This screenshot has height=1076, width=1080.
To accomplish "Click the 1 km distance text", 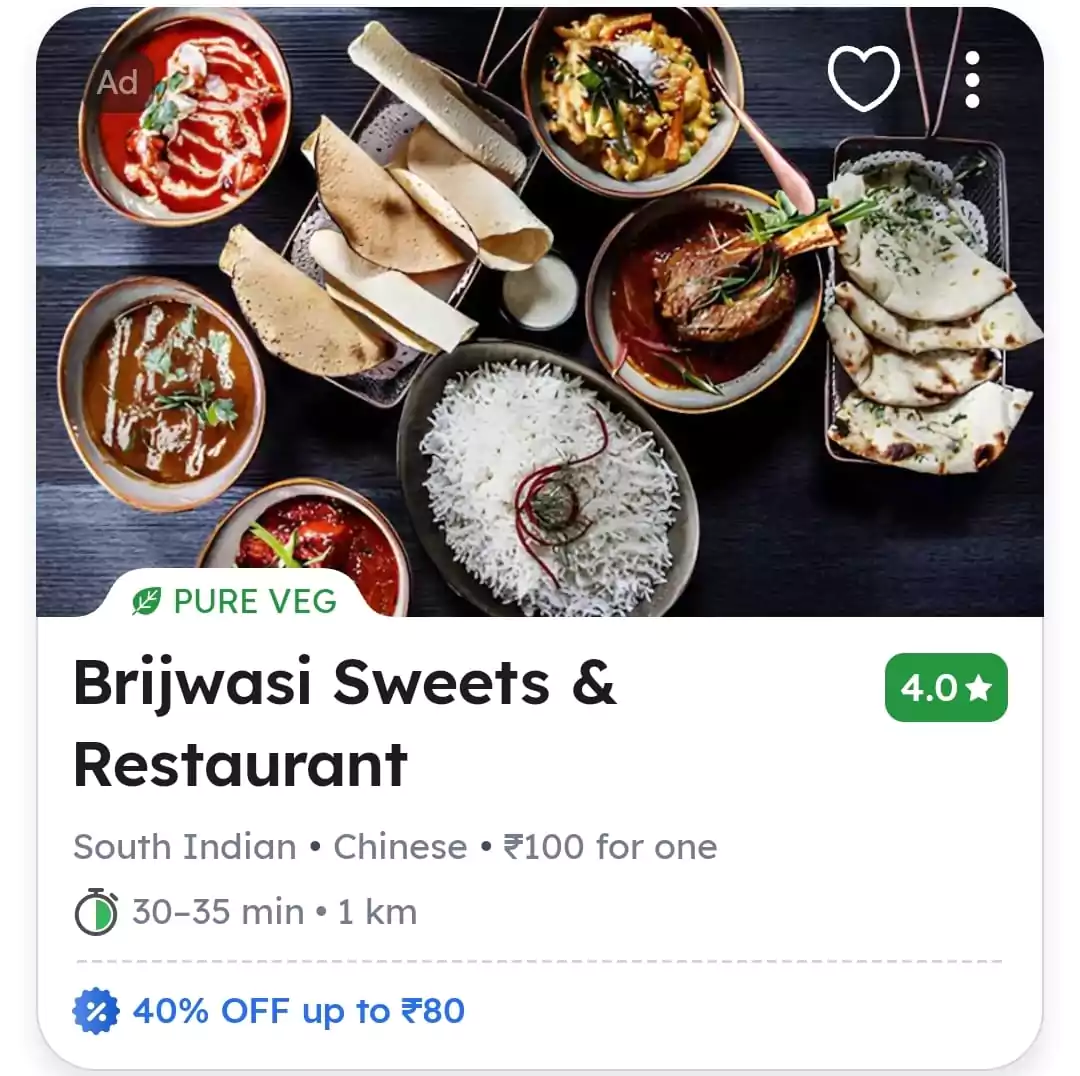I will [377, 912].
